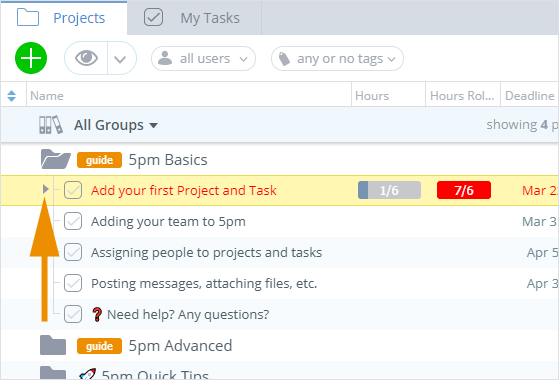Click the green add new project button
The image size is (559, 380).
tap(31, 58)
